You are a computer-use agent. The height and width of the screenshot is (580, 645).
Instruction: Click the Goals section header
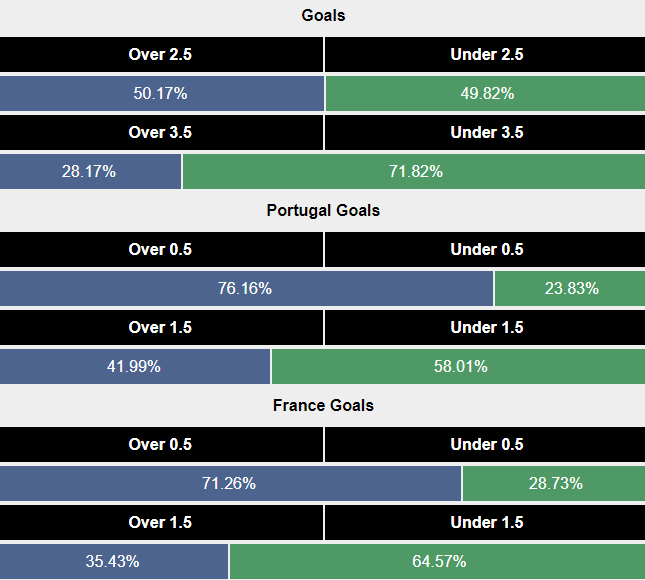point(322,16)
